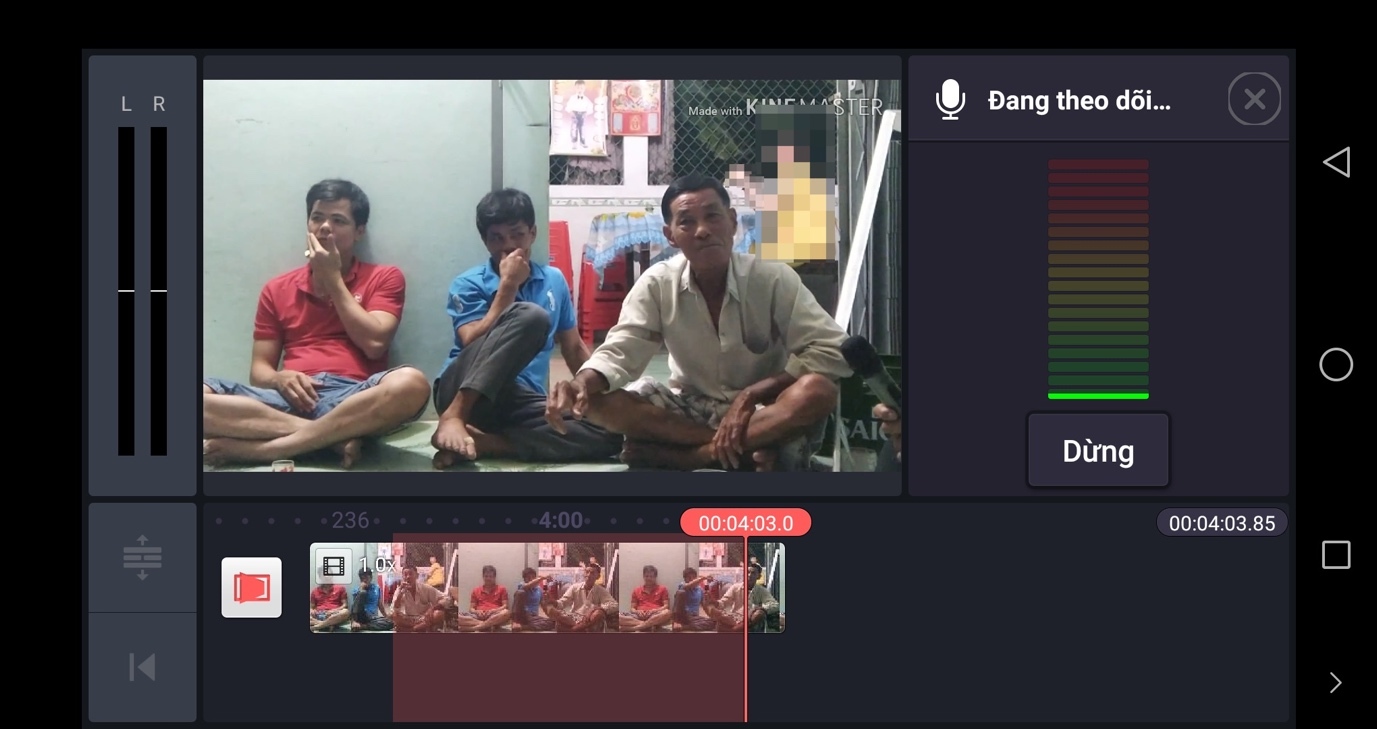Tap the microphone icon in the recording header
Screen dimensions: 1377x729
pos(950,100)
